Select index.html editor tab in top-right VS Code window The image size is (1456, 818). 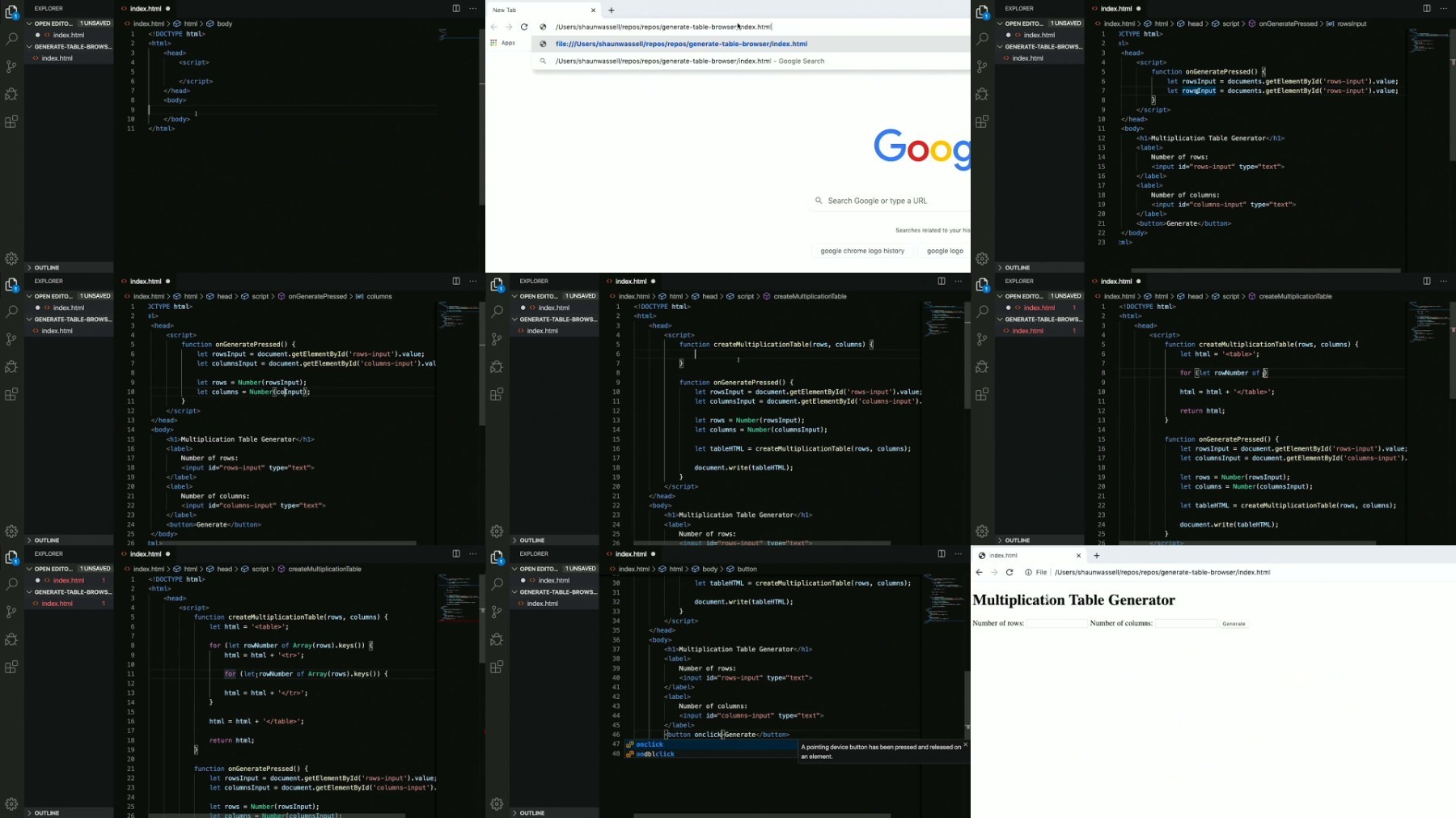coord(1116,9)
